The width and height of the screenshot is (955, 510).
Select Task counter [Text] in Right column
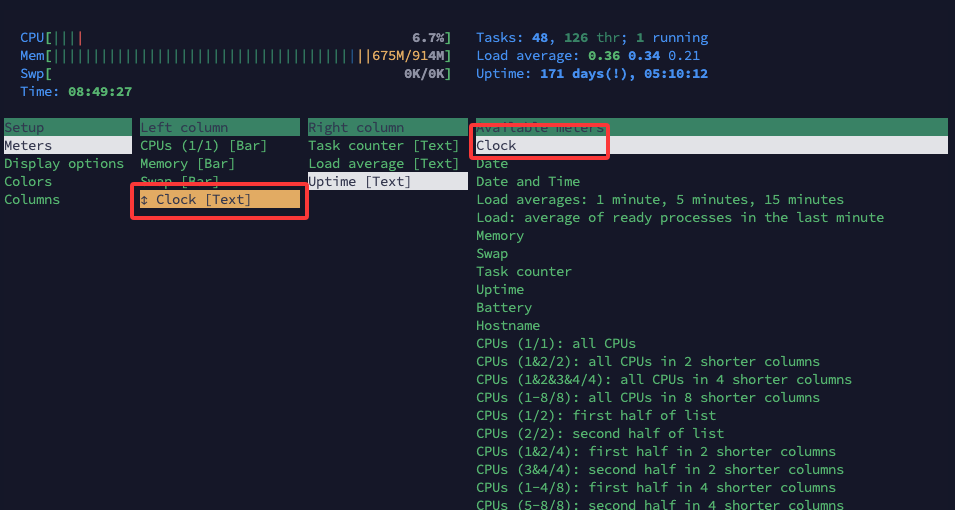pyautogui.click(x=384, y=146)
